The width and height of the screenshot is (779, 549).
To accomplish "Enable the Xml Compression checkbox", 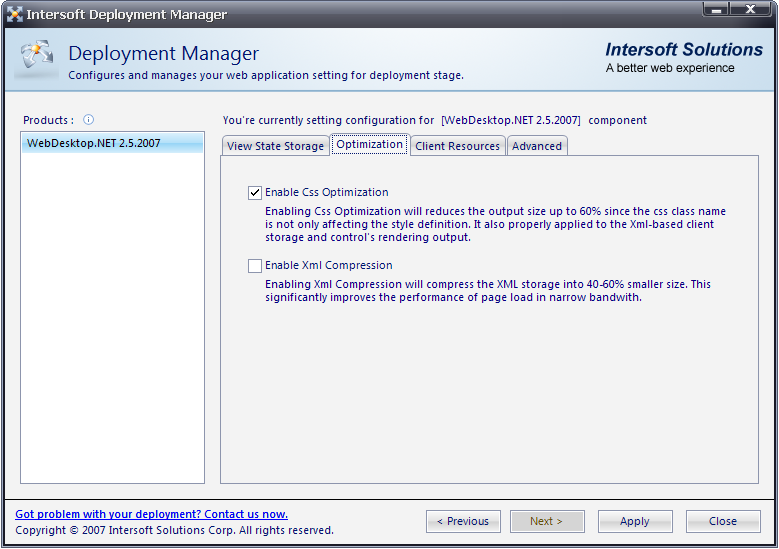I will pyautogui.click(x=255, y=266).
